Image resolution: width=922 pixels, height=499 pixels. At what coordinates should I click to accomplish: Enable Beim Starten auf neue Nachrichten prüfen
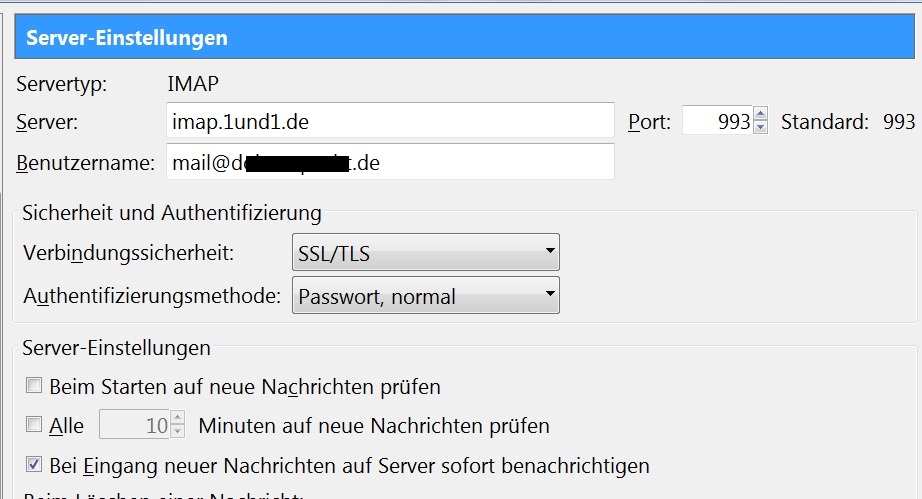[x=35, y=385]
